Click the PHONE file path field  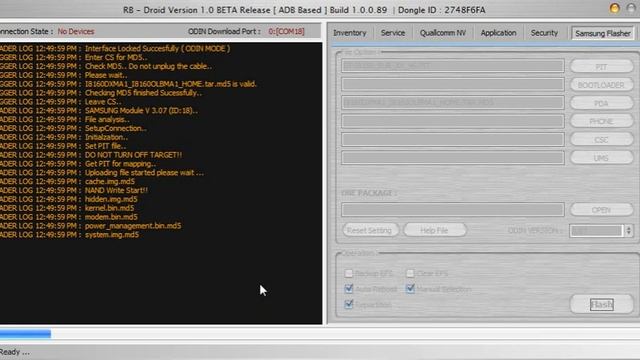click(453, 121)
